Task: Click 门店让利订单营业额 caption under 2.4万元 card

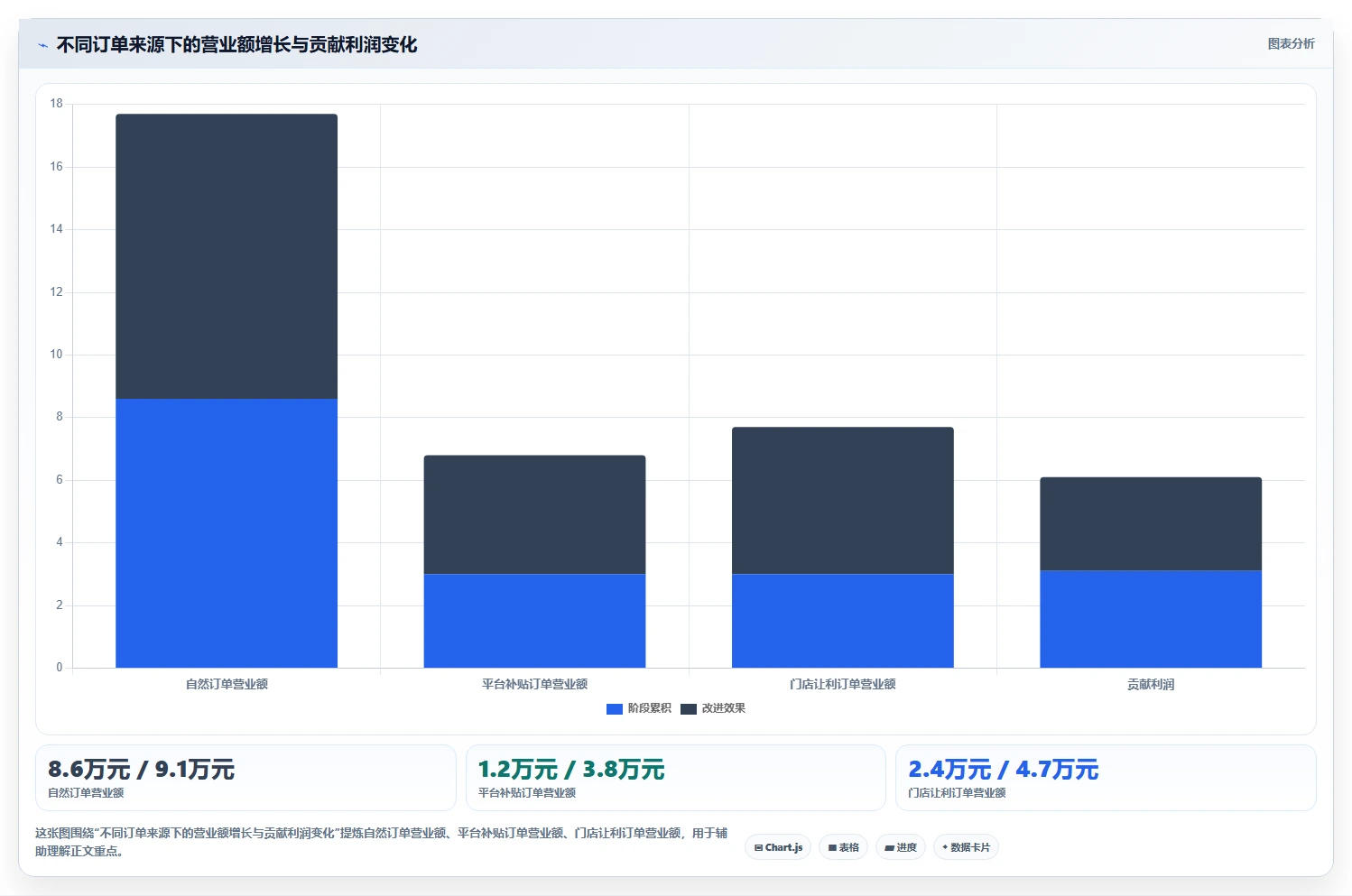Action: [957, 793]
